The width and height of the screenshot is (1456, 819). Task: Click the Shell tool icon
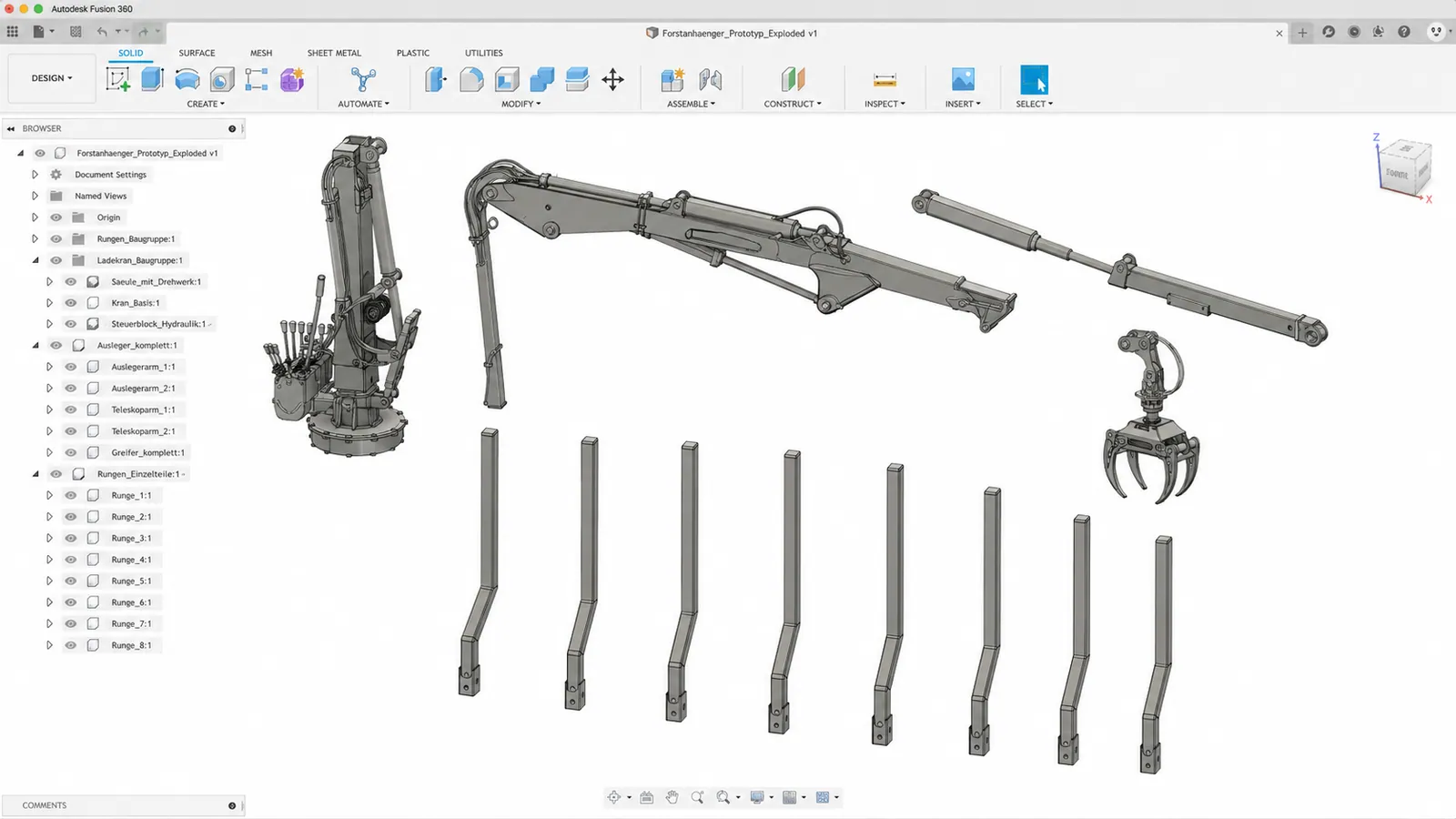[x=507, y=80]
